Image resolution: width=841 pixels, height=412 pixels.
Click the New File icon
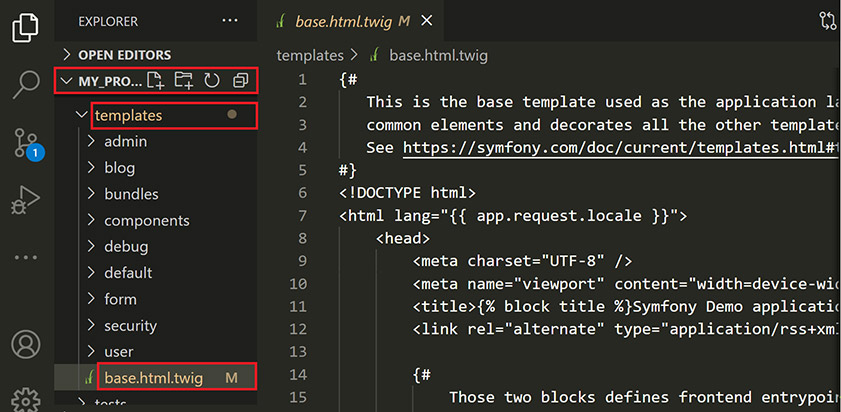click(x=155, y=81)
